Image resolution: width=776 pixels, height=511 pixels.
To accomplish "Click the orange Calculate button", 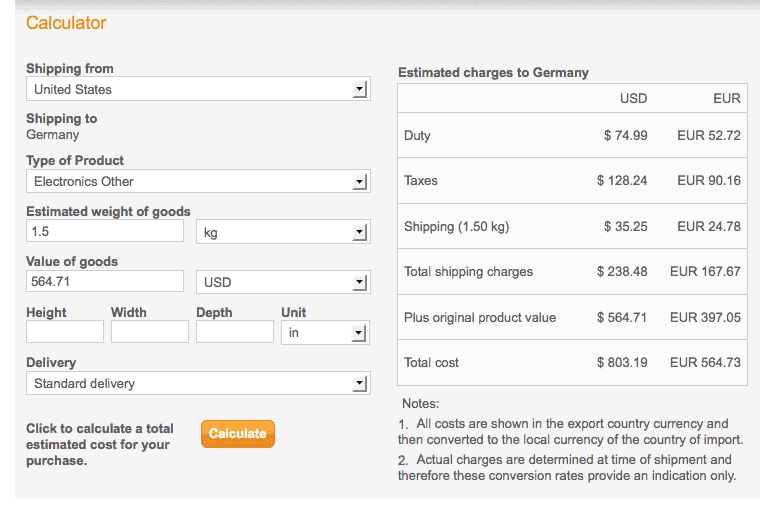I will [x=238, y=434].
